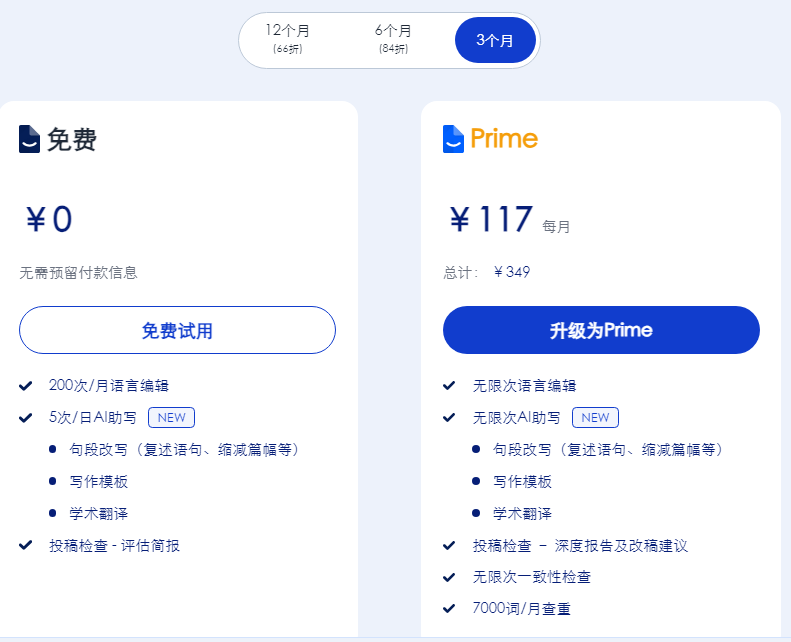791x642 pixels.
Task: Select the 12个月 (66折) billing option
Action: [288, 39]
